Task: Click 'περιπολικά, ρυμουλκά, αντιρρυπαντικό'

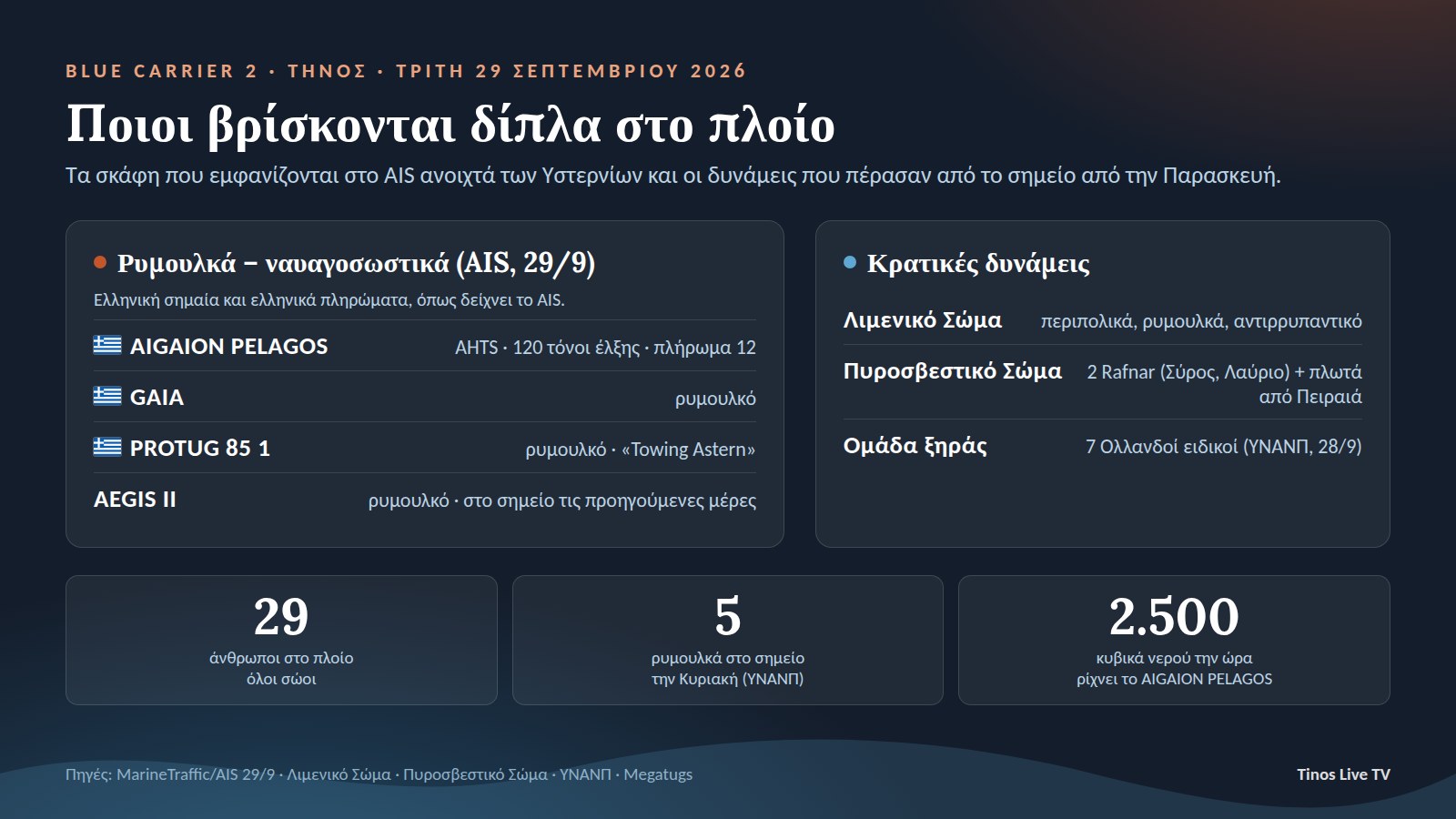Action: tap(1201, 321)
